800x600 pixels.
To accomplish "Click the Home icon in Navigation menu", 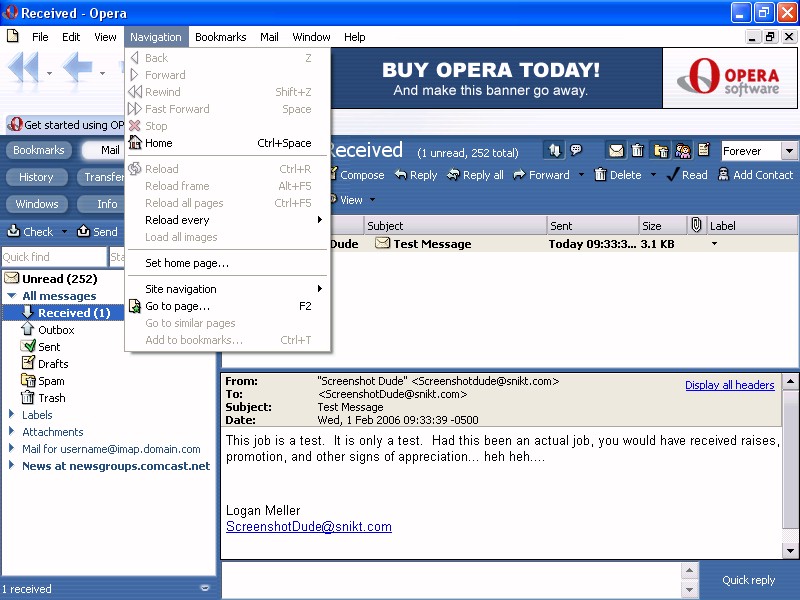I will coord(135,142).
